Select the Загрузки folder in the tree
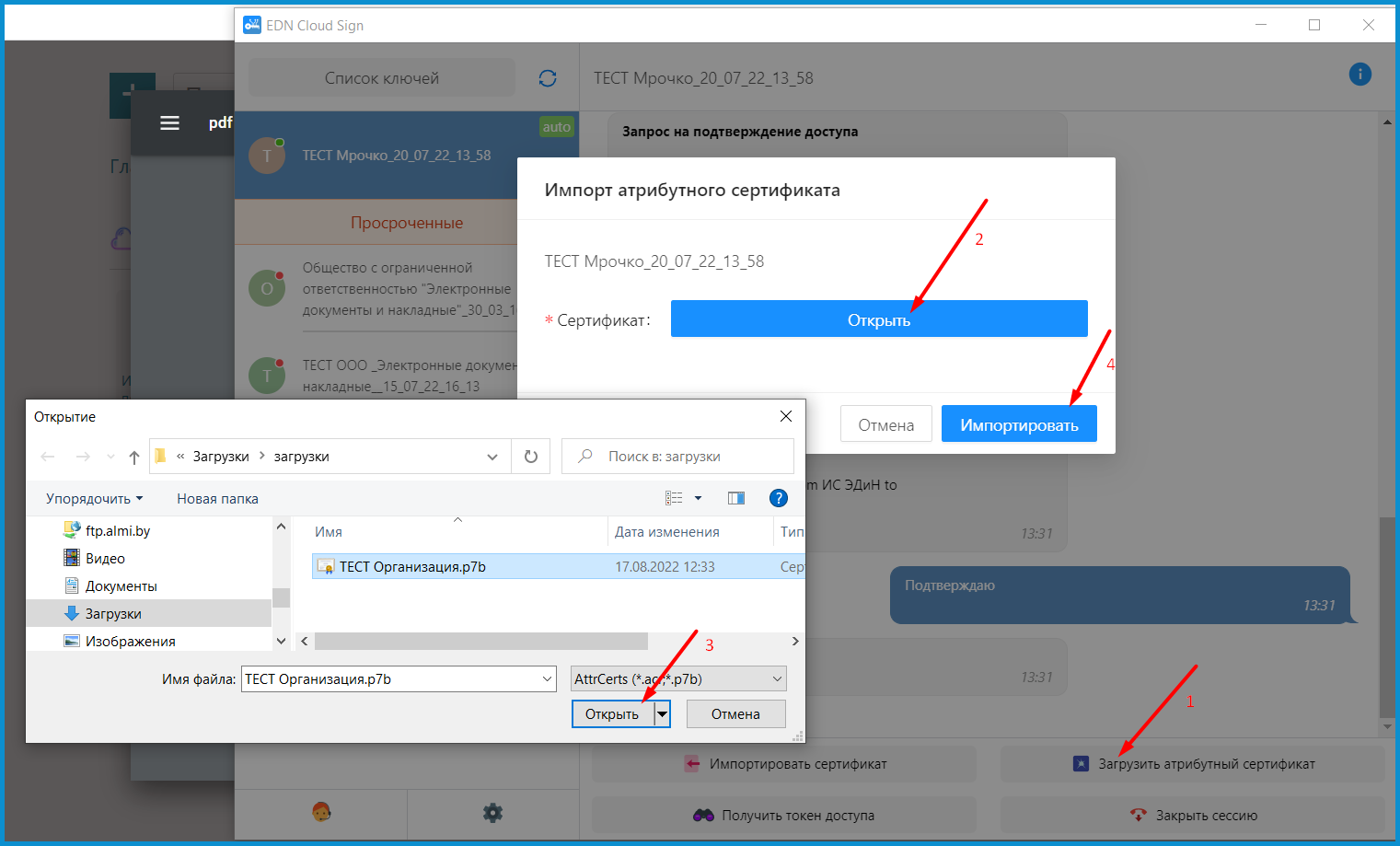 112,614
